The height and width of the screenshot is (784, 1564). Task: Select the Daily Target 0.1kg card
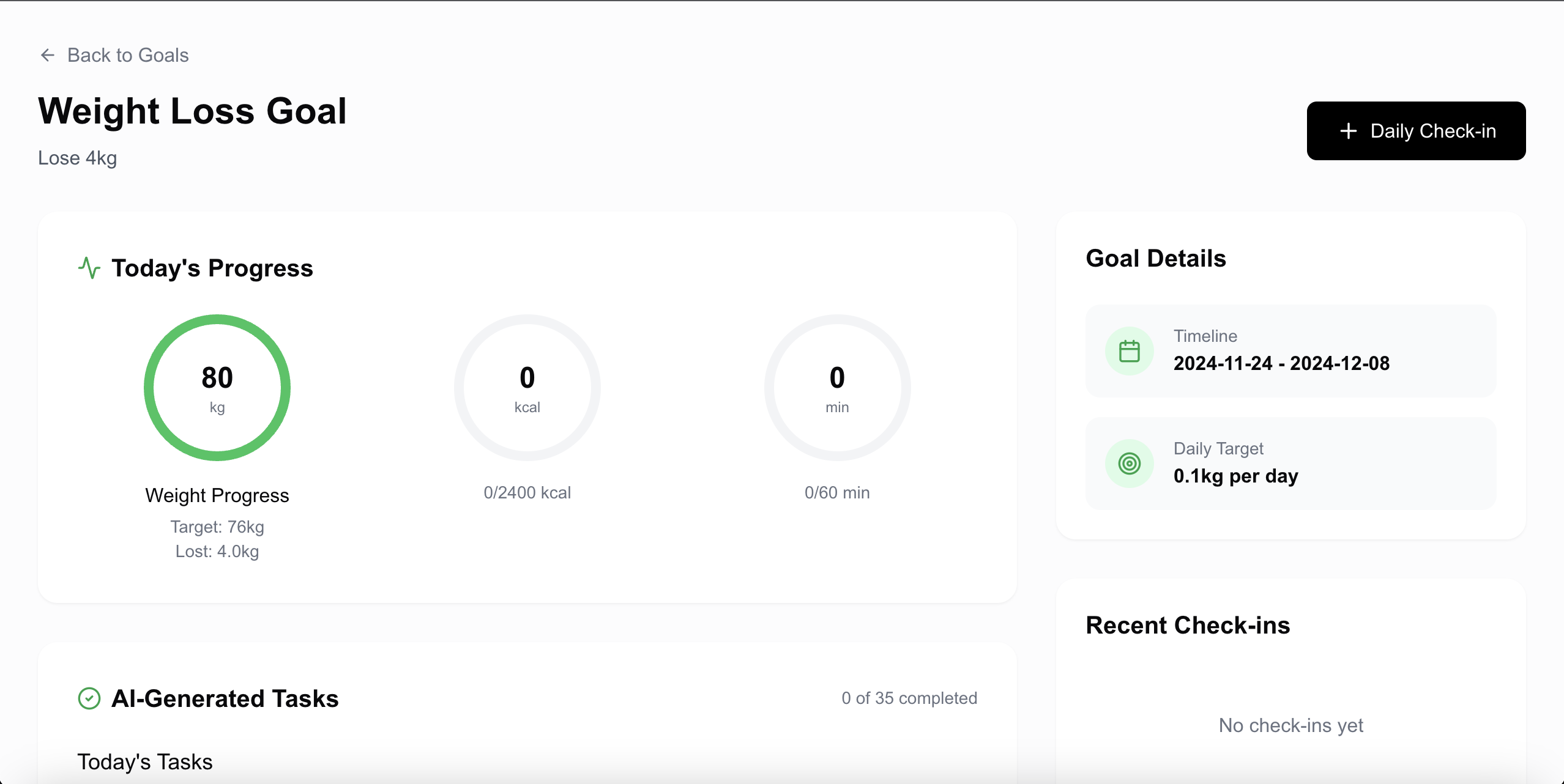[1291, 464]
